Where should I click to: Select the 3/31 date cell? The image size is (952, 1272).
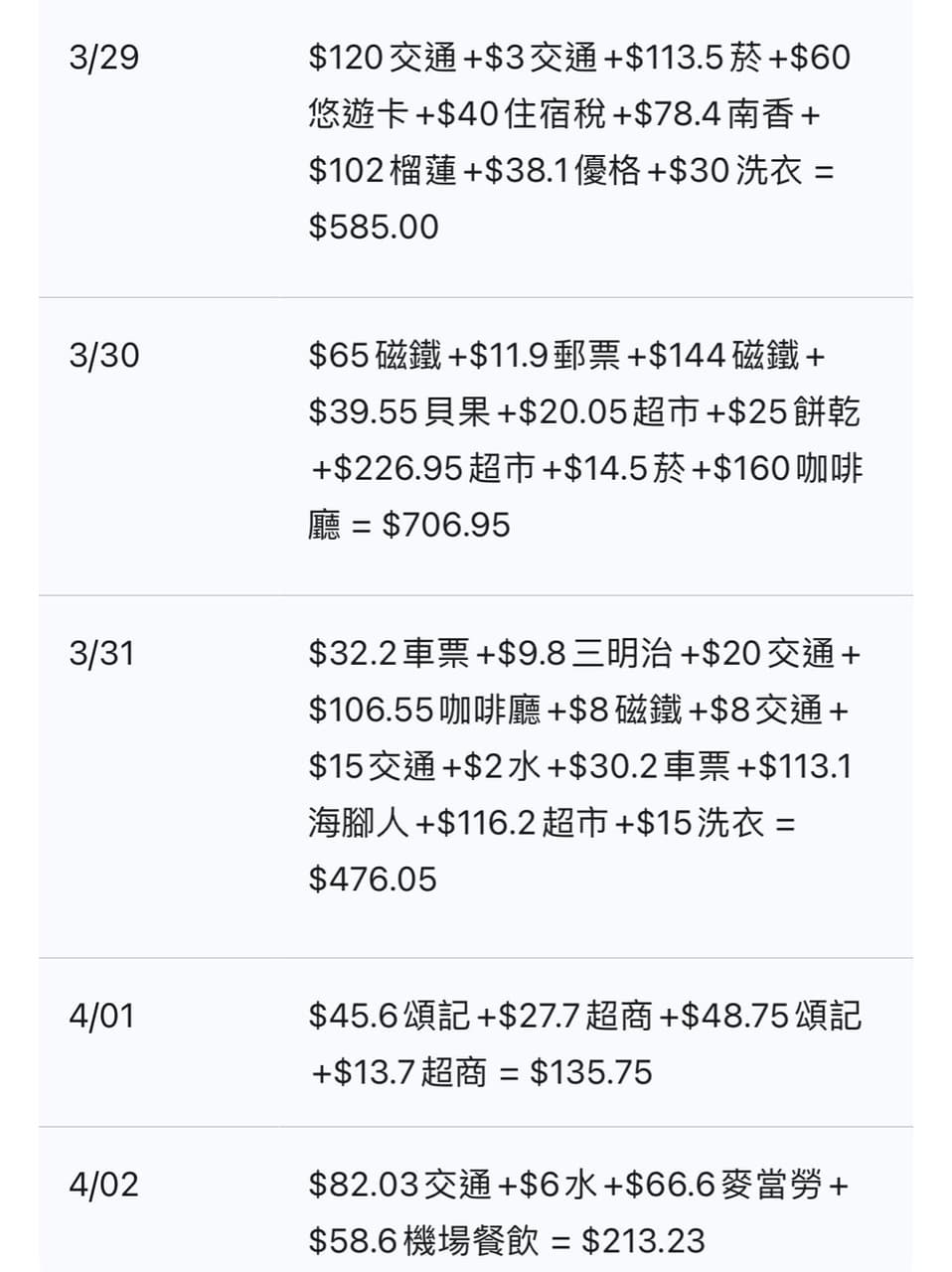(x=101, y=654)
